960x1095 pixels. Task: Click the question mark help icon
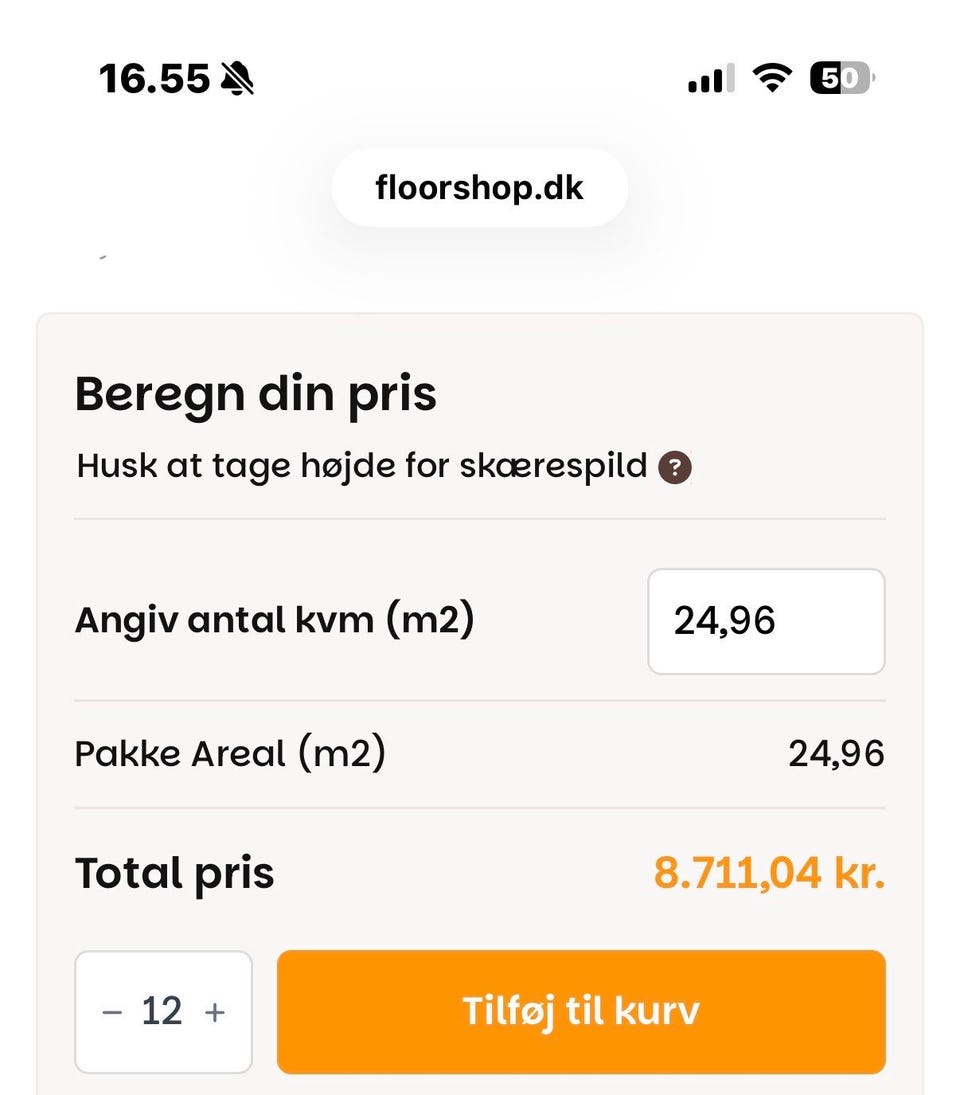676,467
